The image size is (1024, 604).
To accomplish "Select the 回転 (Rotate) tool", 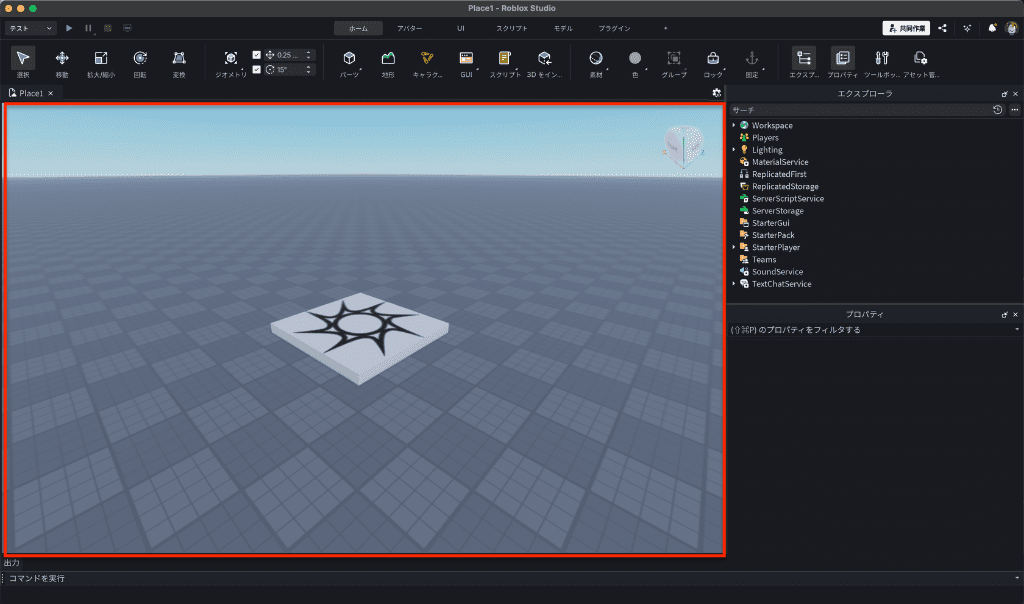I will [140, 59].
